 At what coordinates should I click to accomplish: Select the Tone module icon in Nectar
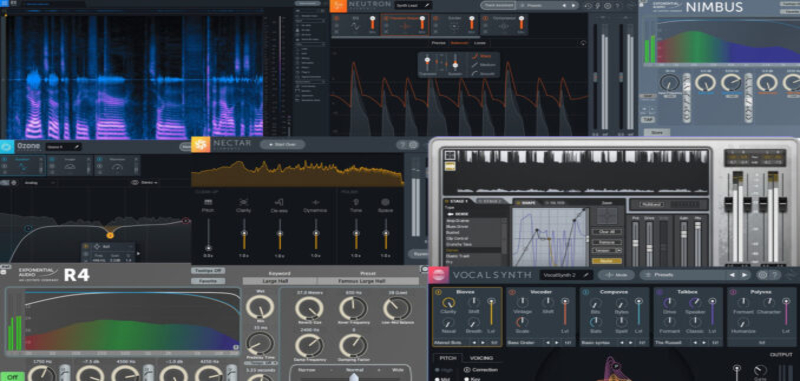point(356,202)
